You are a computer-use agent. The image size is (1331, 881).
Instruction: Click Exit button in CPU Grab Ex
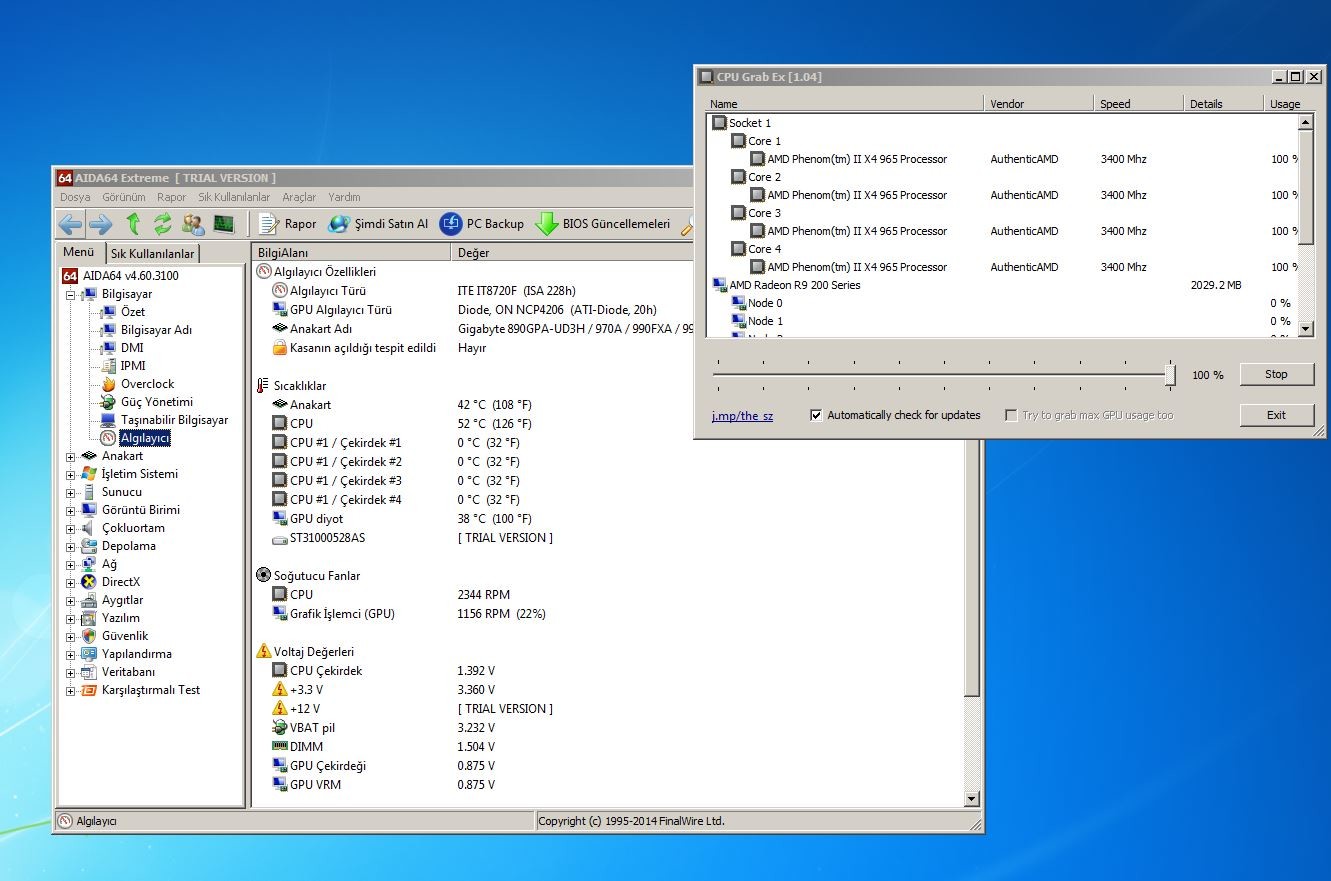(x=1276, y=415)
